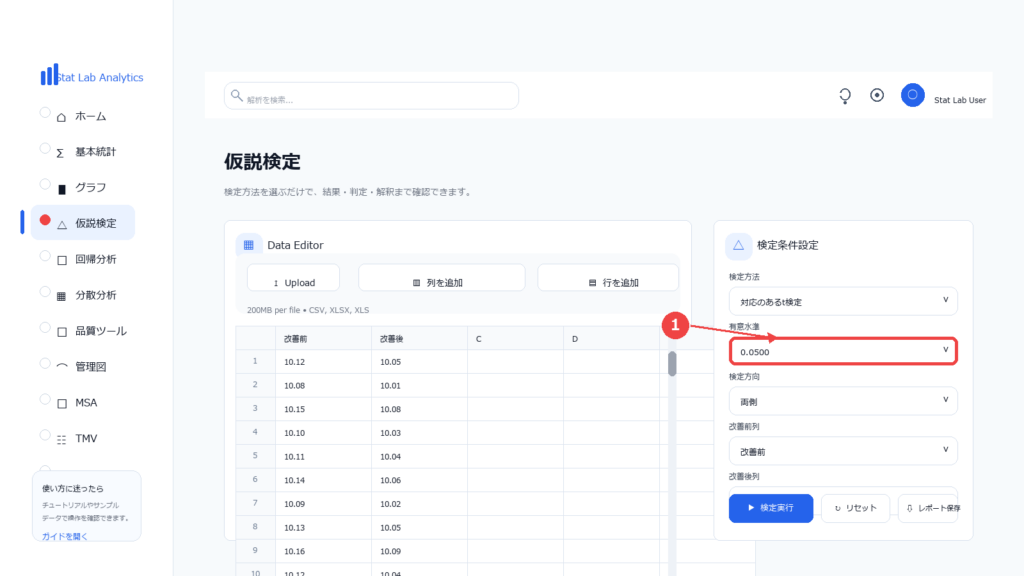Open the グラフ menu item
The image size is (1024, 576).
(x=90, y=187)
